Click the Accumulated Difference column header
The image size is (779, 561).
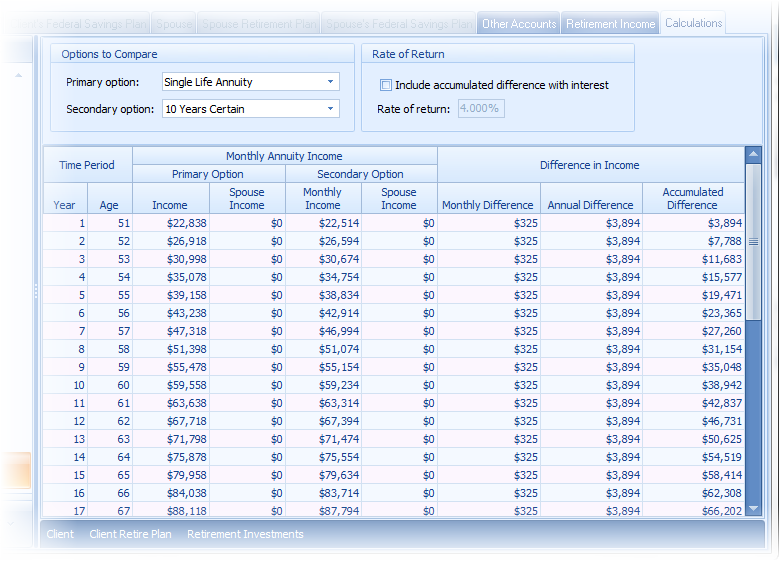point(692,198)
